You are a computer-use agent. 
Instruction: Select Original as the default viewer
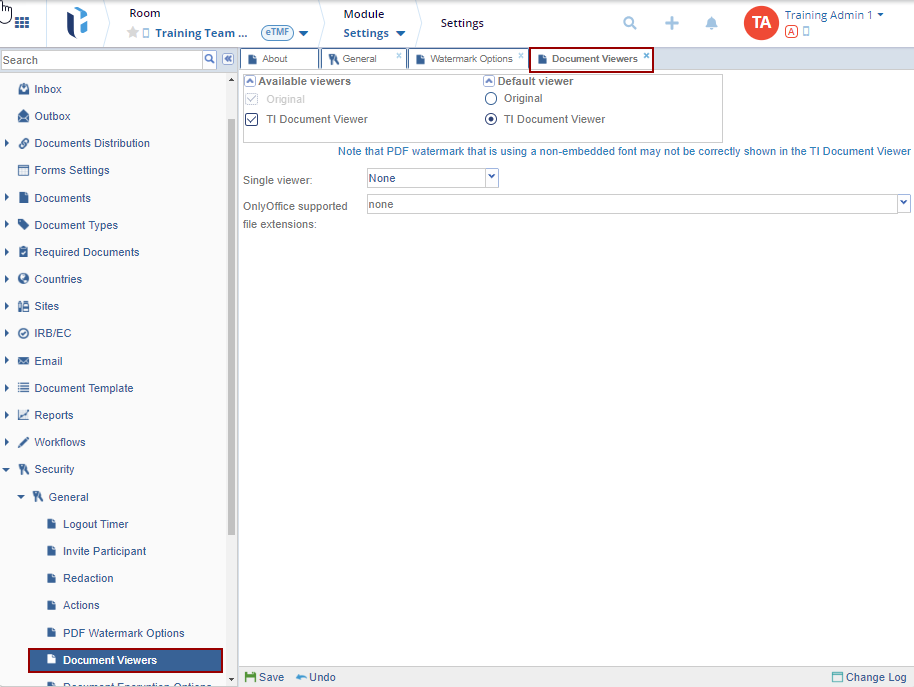coord(490,99)
